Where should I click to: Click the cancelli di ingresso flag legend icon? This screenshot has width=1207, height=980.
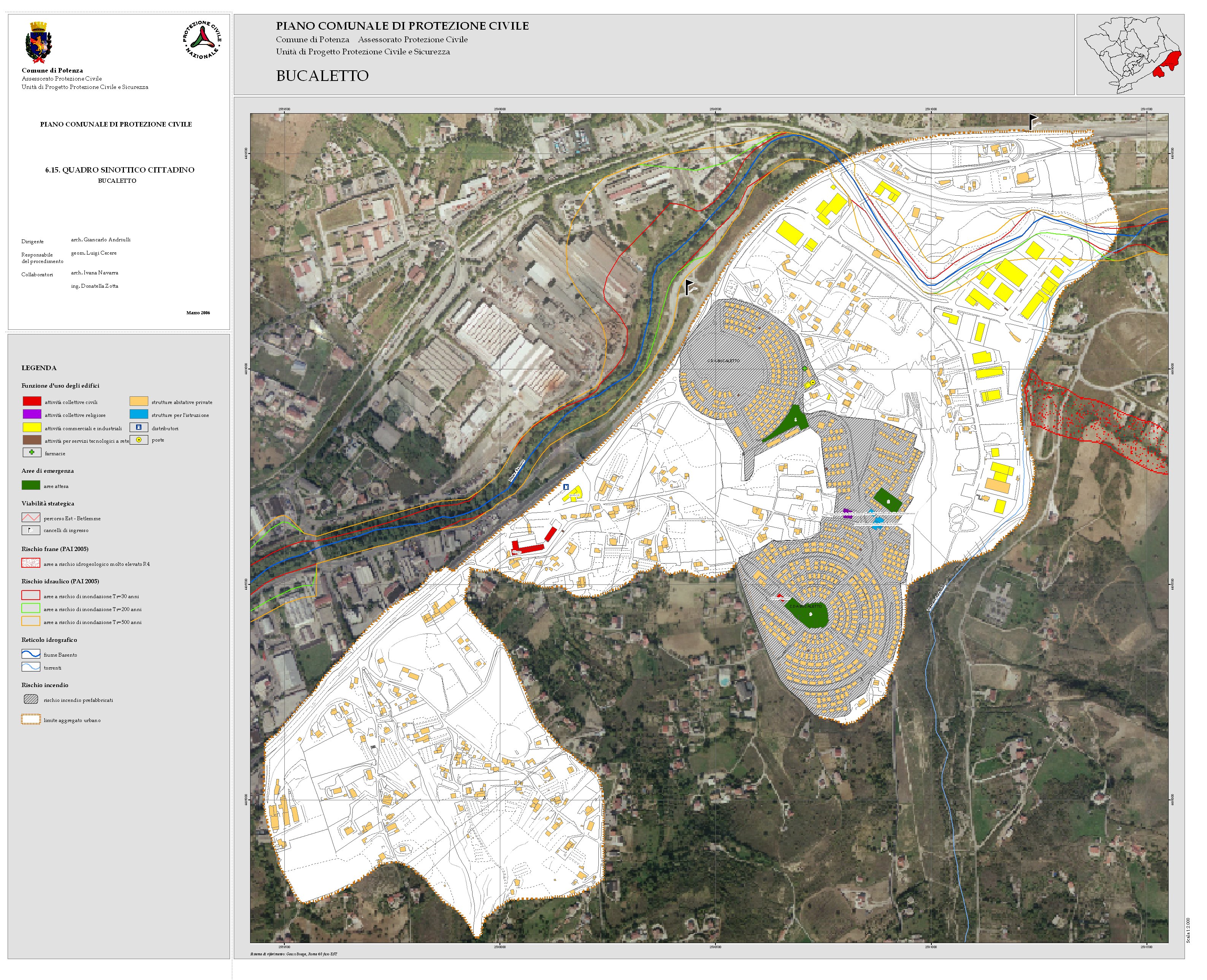[x=30, y=530]
